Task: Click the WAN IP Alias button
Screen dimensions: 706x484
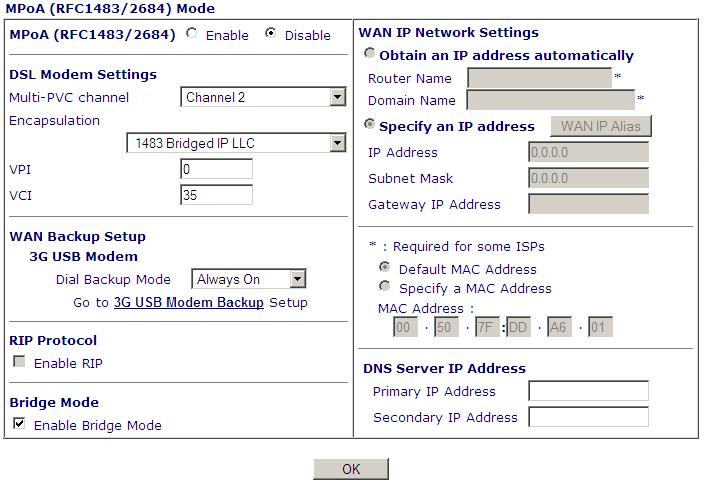Action: tap(601, 126)
